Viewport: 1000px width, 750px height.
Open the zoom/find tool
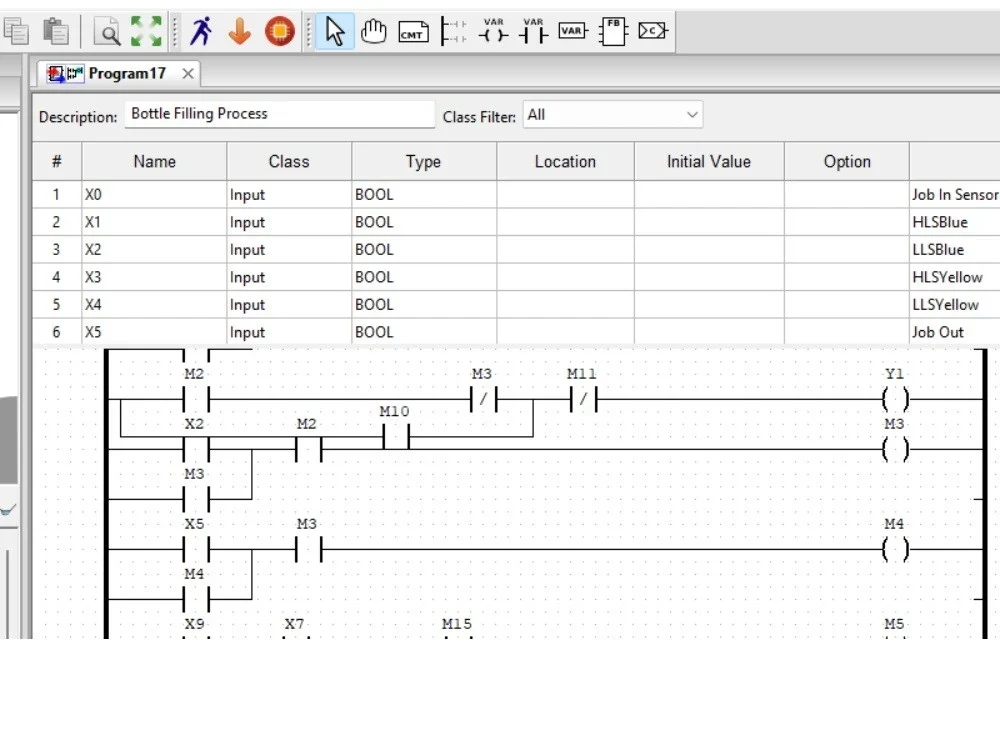point(106,31)
